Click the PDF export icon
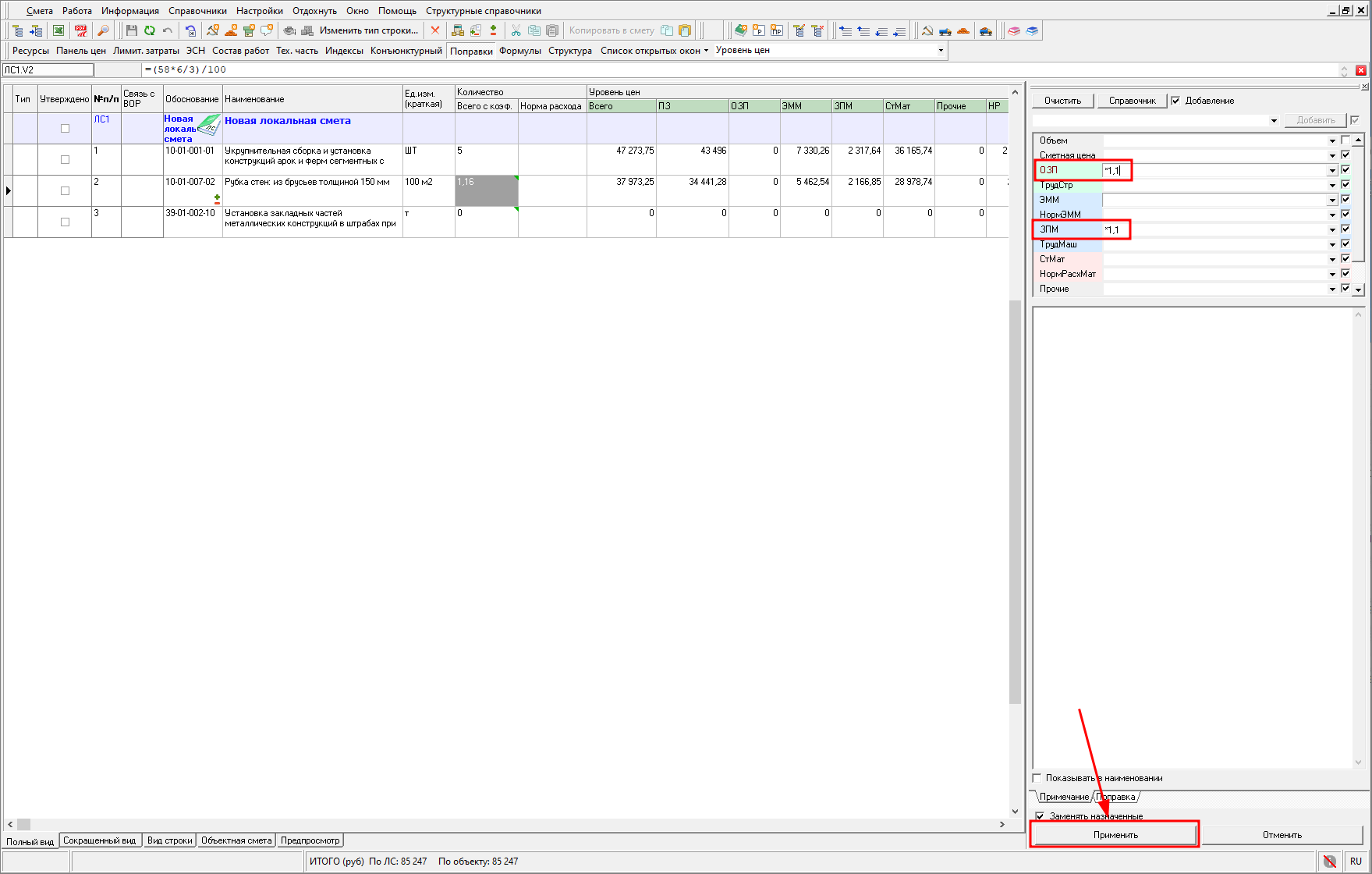Image resolution: width=1372 pixels, height=874 pixels. pos(80,30)
